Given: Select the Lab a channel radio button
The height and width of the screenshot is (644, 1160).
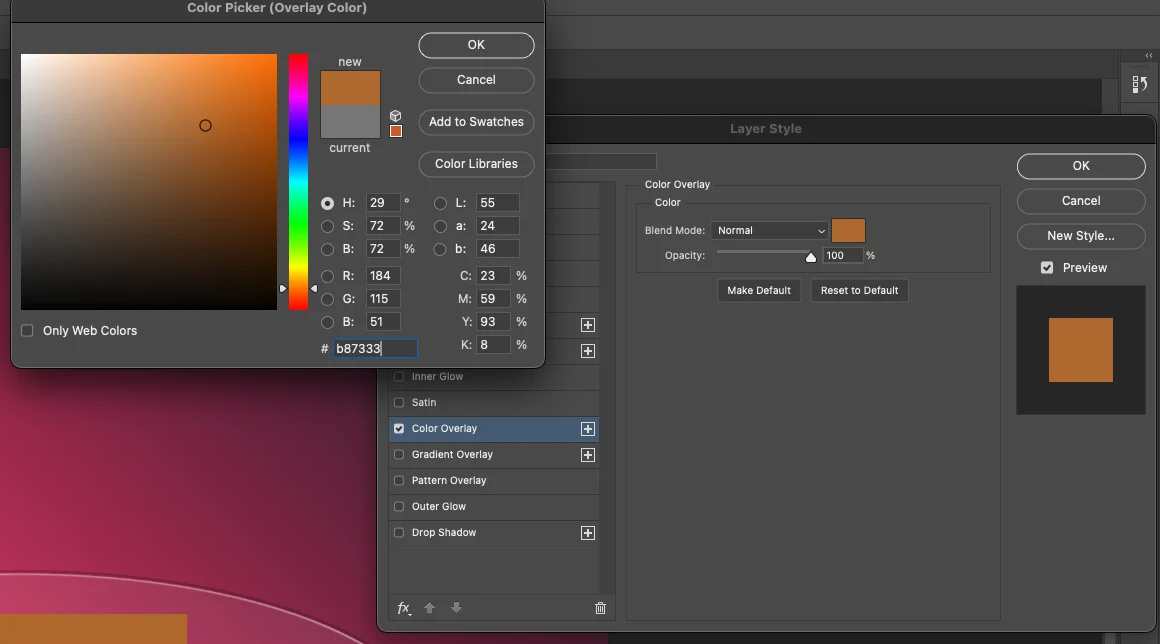Looking at the screenshot, I should [x=440, y=226].
